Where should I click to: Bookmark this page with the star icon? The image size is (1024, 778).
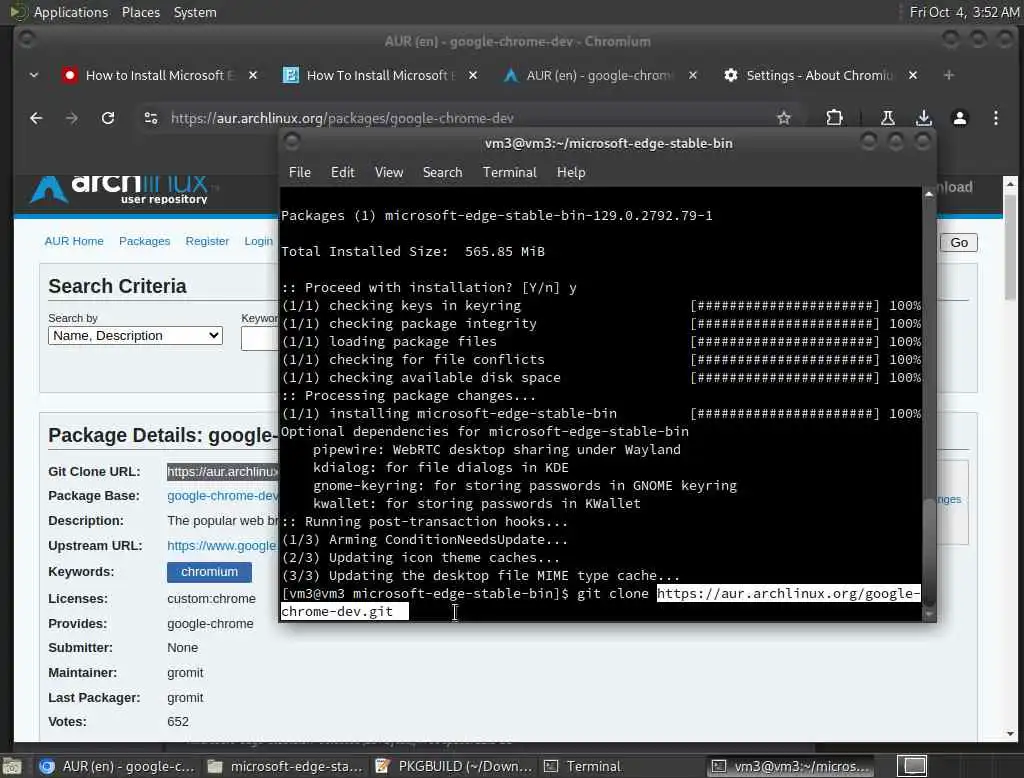pyautogui.click(x=784, y=118)
